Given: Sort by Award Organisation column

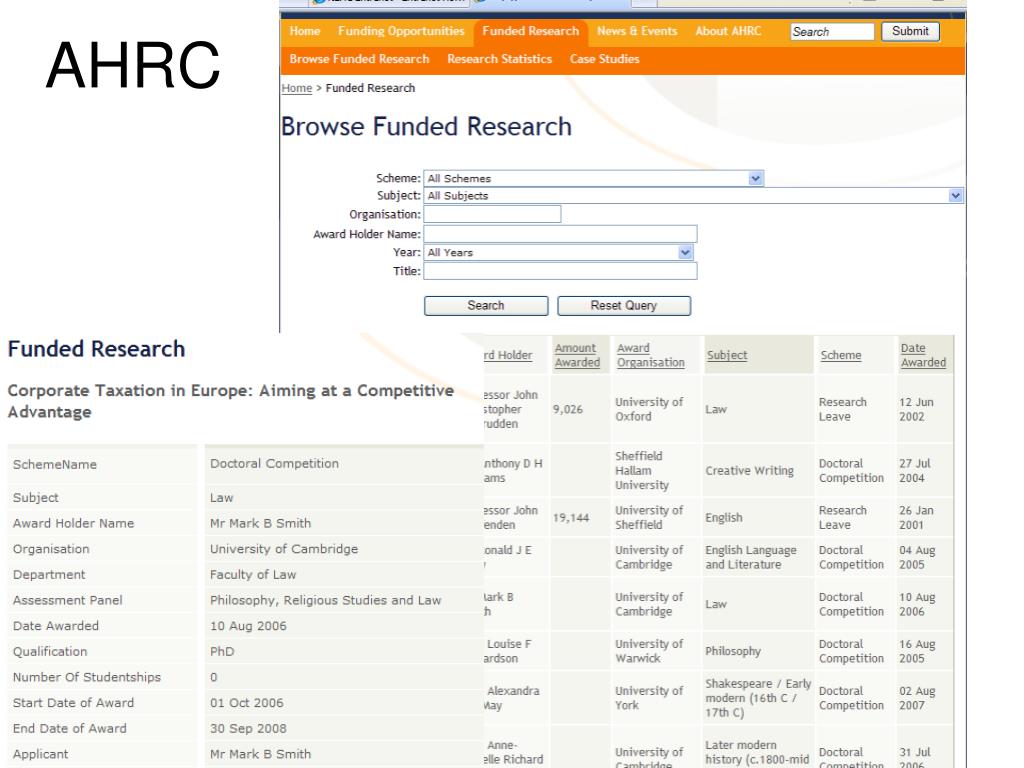Looking at the screenshot, I should [x=650, y=355].
